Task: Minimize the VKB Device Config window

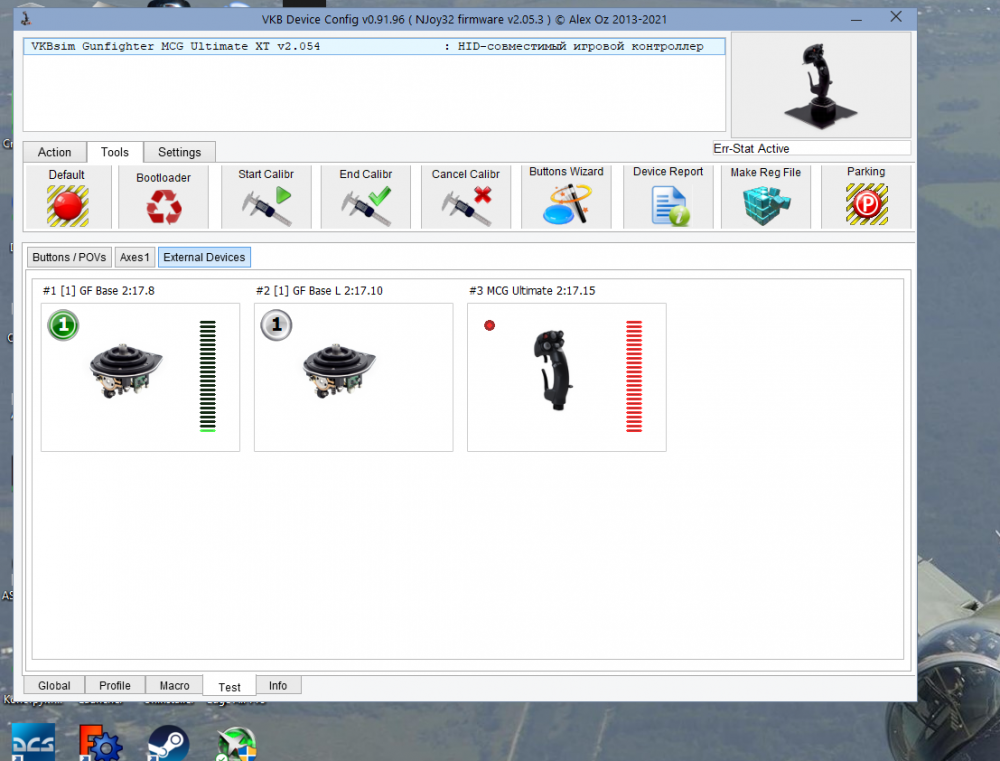Action: (857, 19)
